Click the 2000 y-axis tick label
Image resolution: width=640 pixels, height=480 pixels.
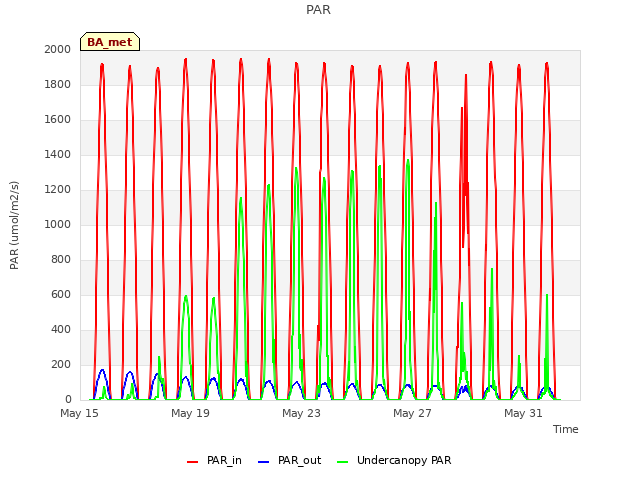click(58, 49)
